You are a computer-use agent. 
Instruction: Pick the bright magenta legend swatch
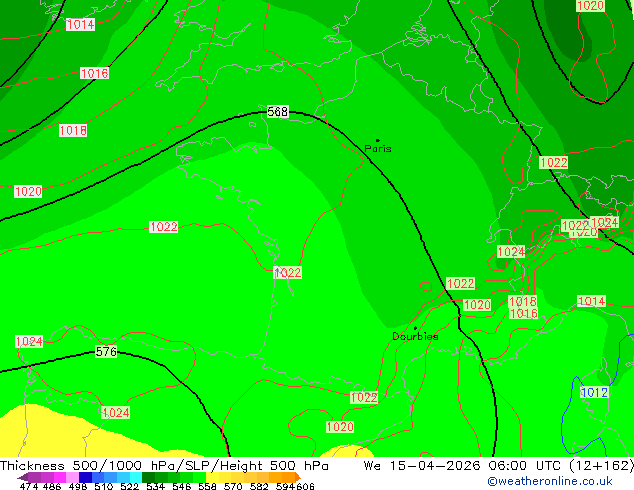coord(60,477)
